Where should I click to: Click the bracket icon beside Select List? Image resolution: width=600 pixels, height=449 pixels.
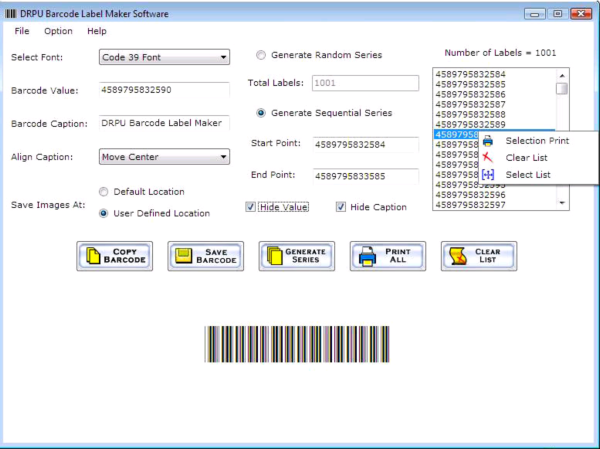click(x=488, y=175)
